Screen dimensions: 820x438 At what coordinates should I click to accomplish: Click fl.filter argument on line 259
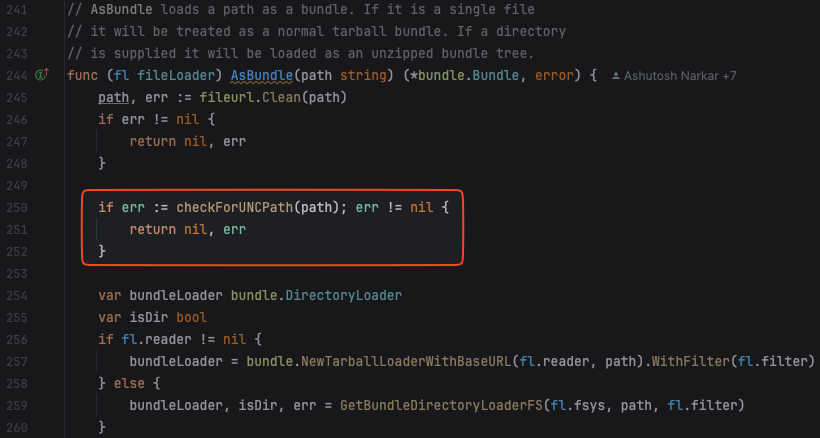coord(702,405)
